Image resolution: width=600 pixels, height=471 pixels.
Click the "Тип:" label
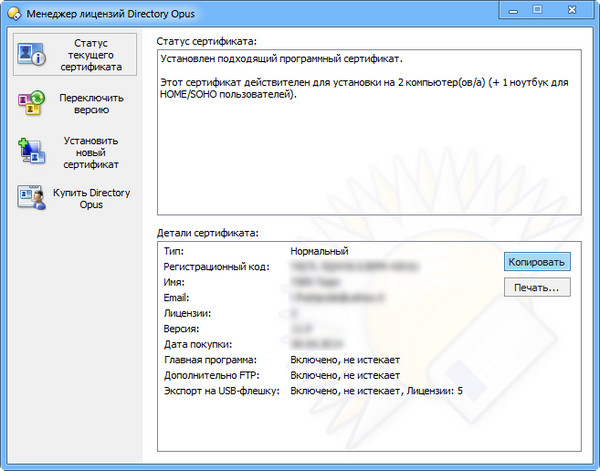pos(174,251)
